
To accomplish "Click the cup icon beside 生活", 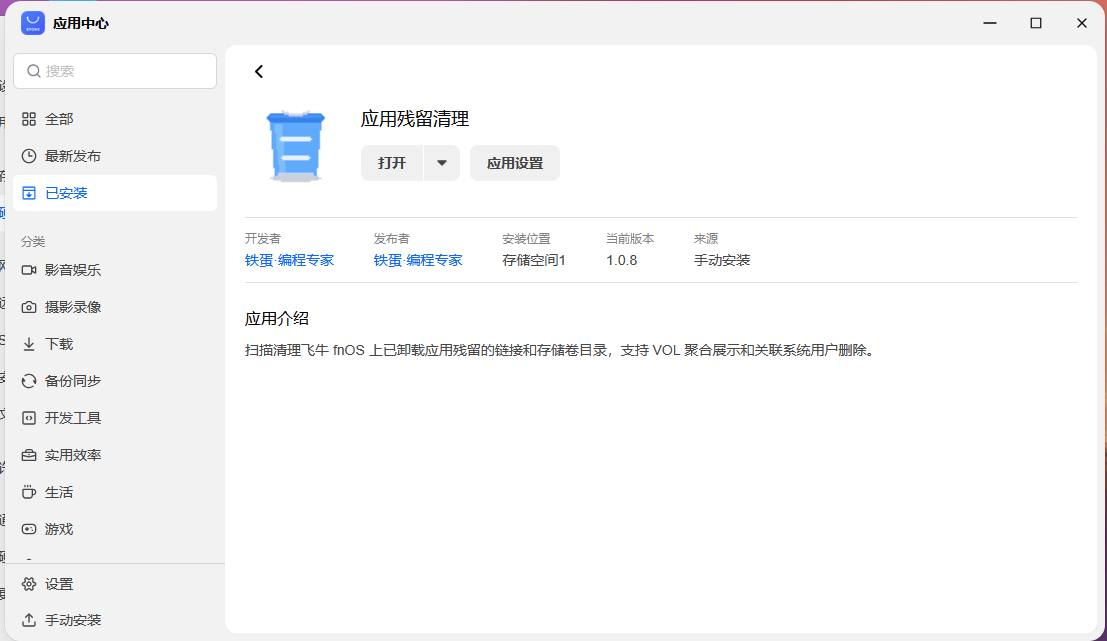I will click(x=29, y=492).
